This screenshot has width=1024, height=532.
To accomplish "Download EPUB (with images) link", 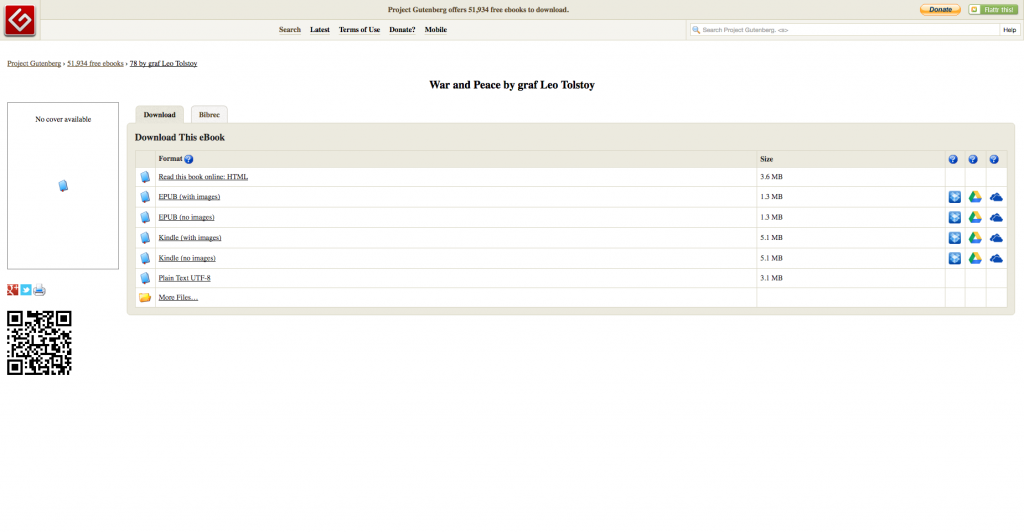I will click(x=189, y=196).
